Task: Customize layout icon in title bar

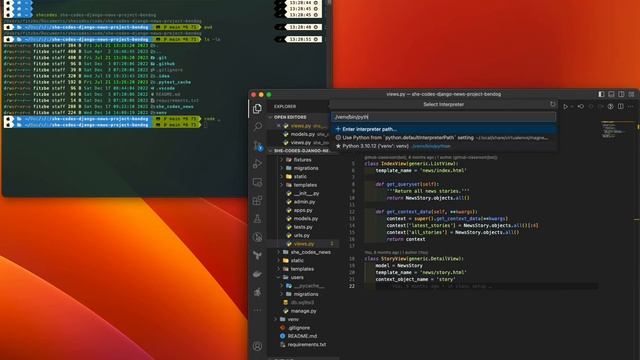Action: point(631,94)
